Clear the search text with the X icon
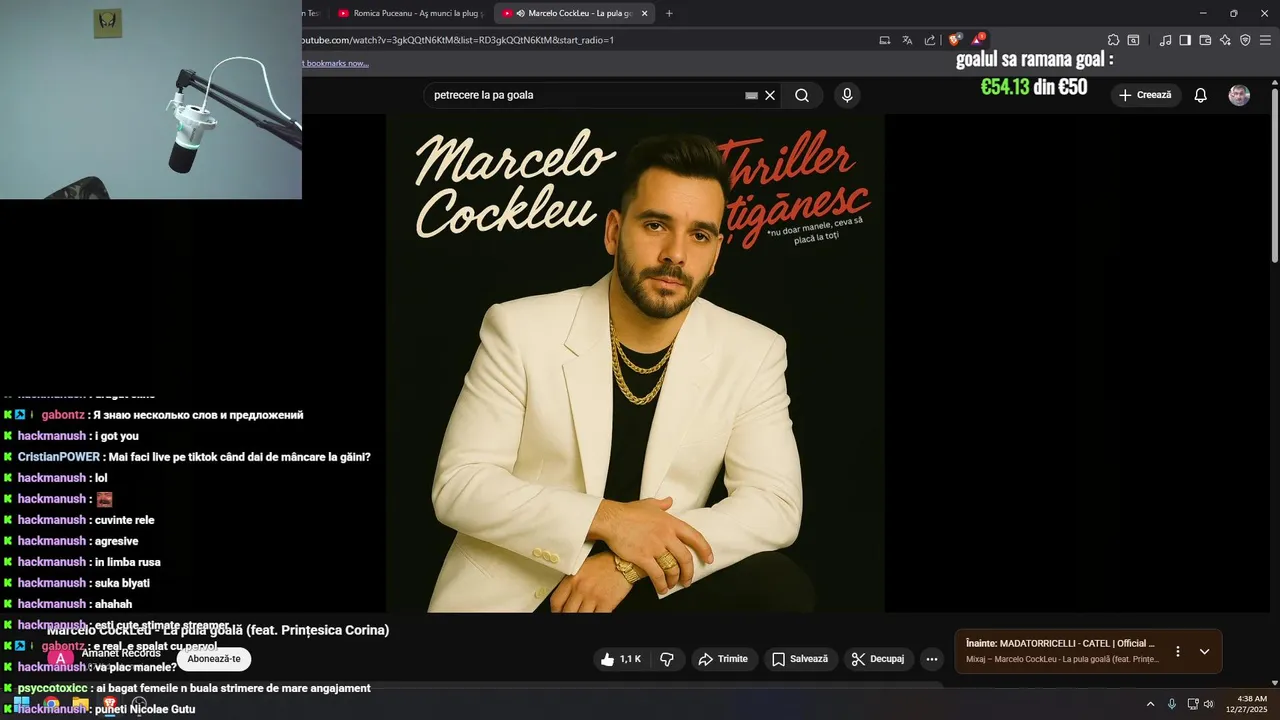This screenshot has width=1280, height=720. tap(770, 95)
